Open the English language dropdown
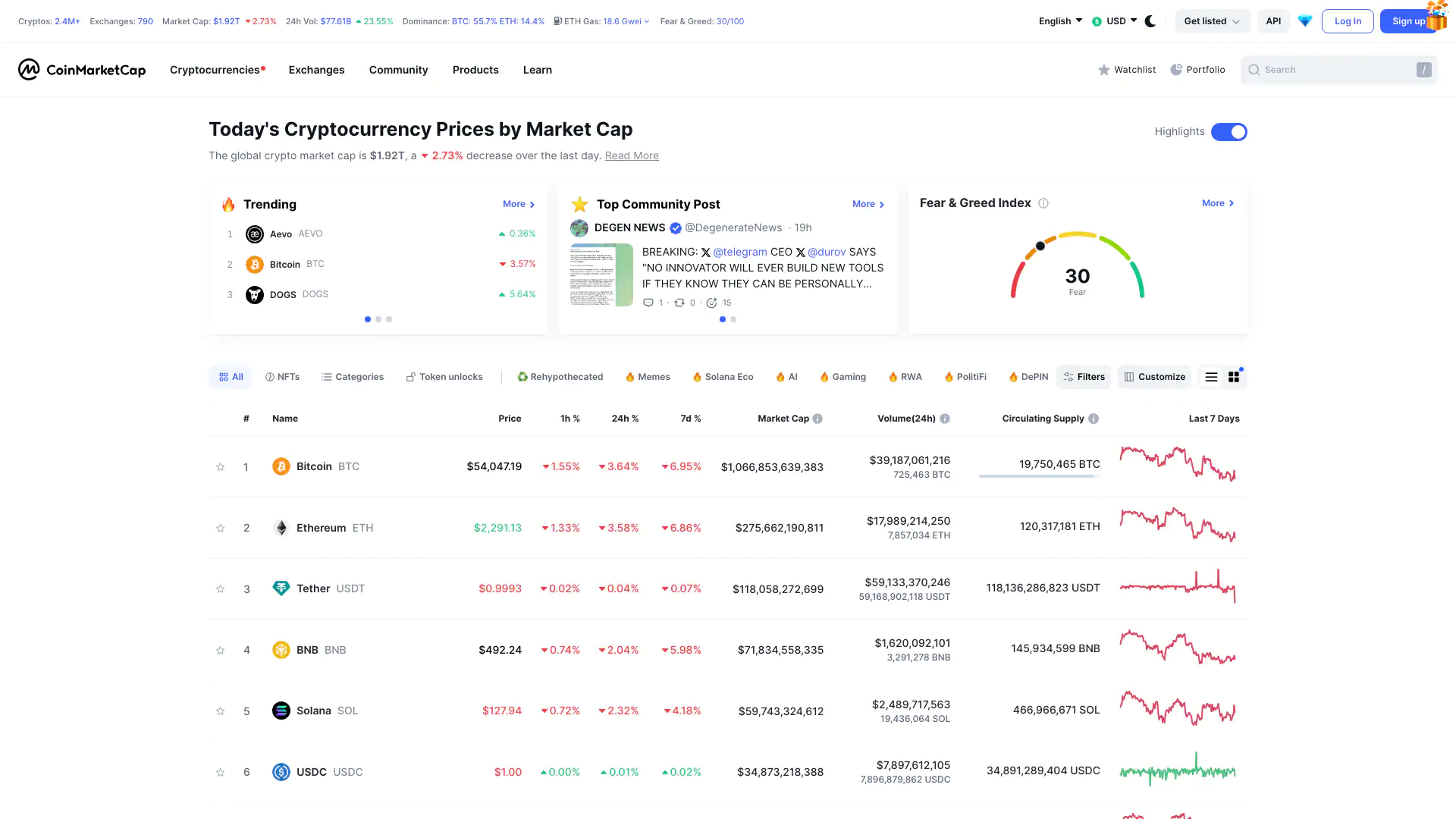The height and width of the screenshot is (819, 1456). click(1060, 21)
